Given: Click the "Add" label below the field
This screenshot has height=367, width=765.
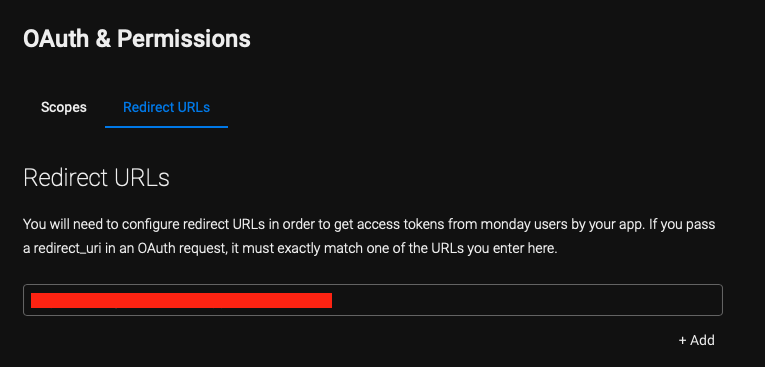Looking at the screenshot, I should 702,340.
